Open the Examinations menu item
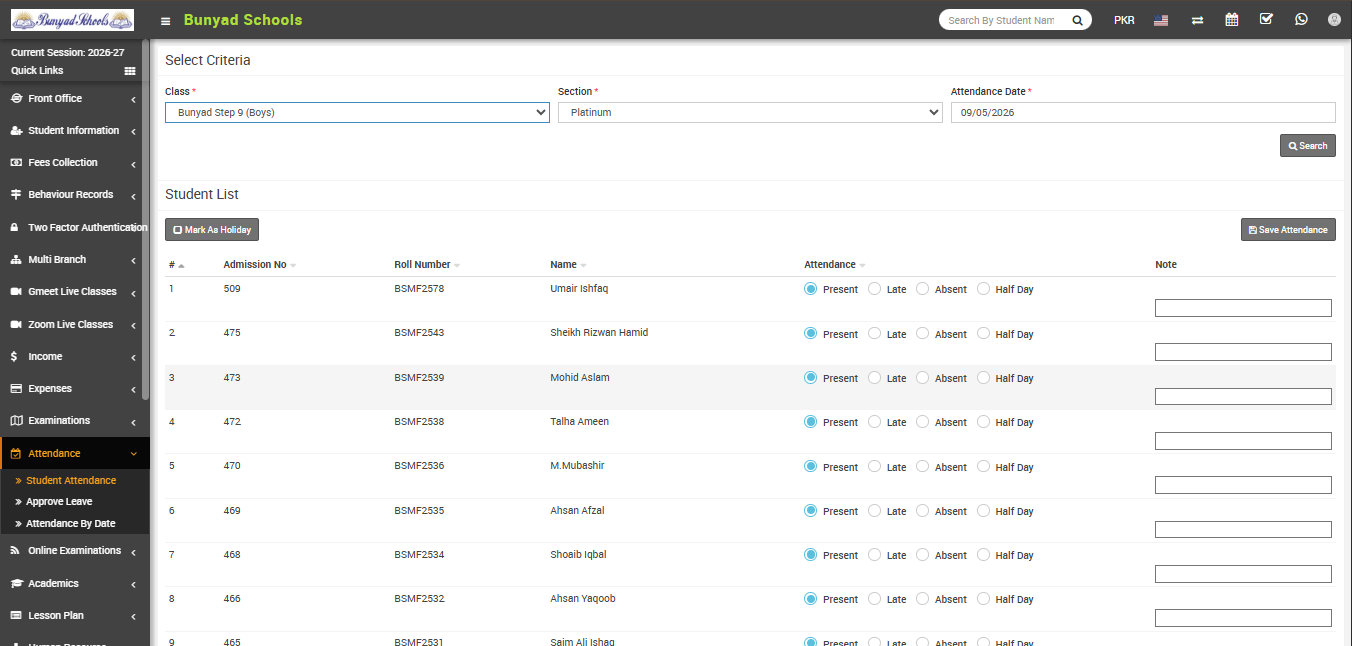This screenshot has height=646, width=1352. click(75, 421)
